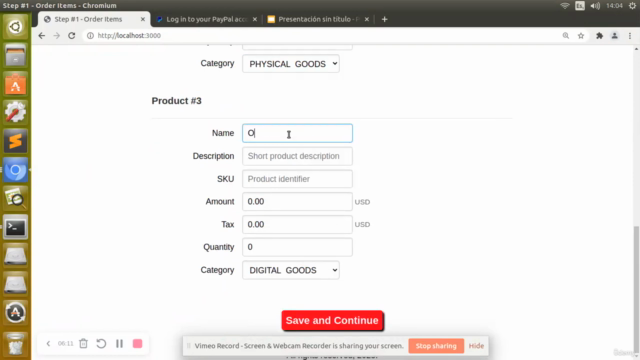
Task: Open the Chromium profile icon
Action: click(x=614, y=36)
